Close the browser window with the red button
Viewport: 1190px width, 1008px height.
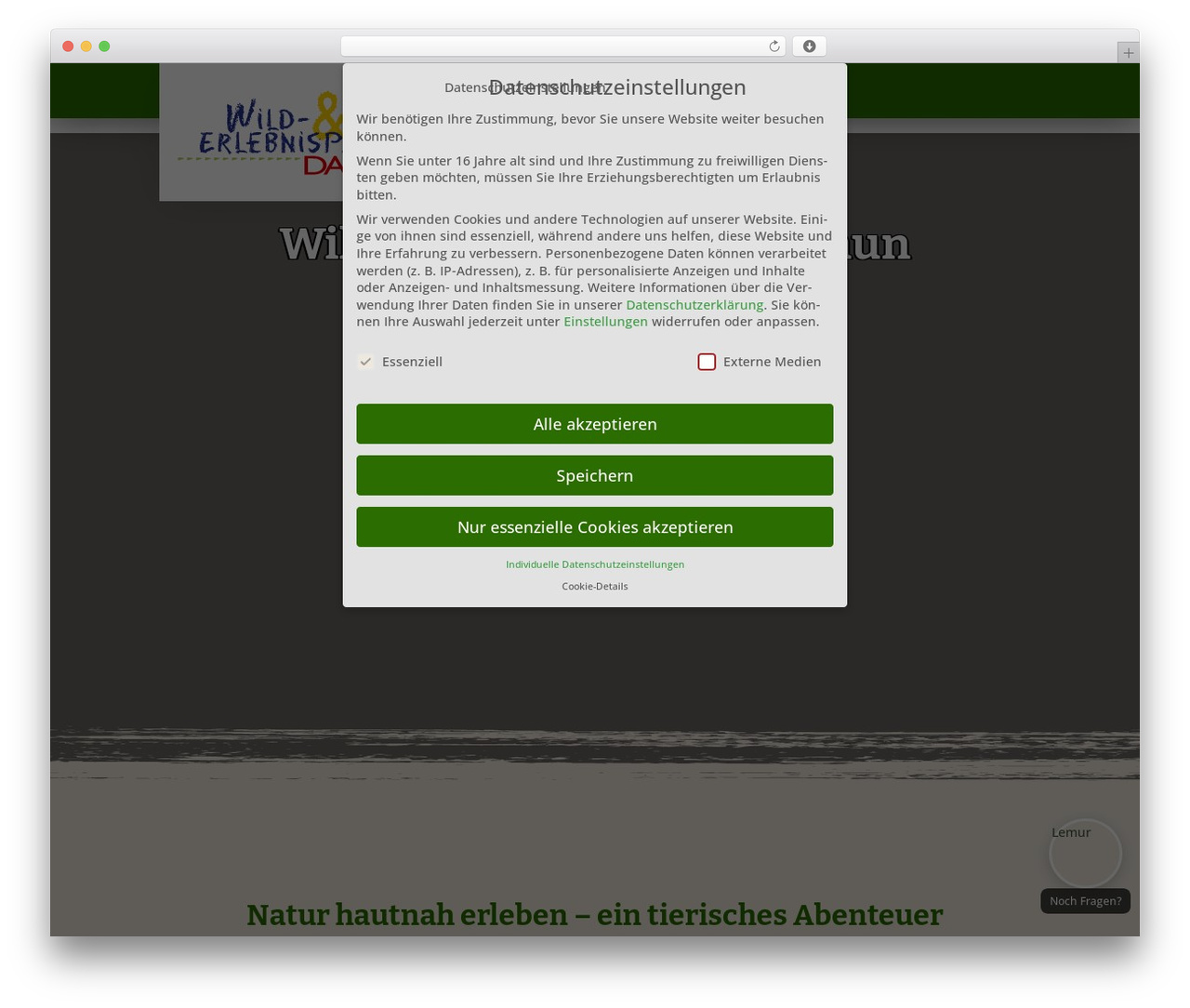pyautogui.click(x=68, y=46)
